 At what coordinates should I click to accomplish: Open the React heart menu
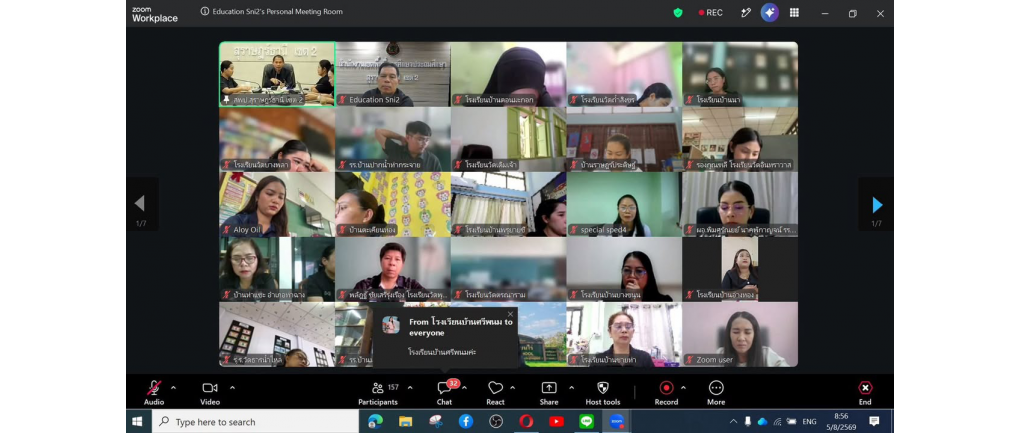(496, 393)
